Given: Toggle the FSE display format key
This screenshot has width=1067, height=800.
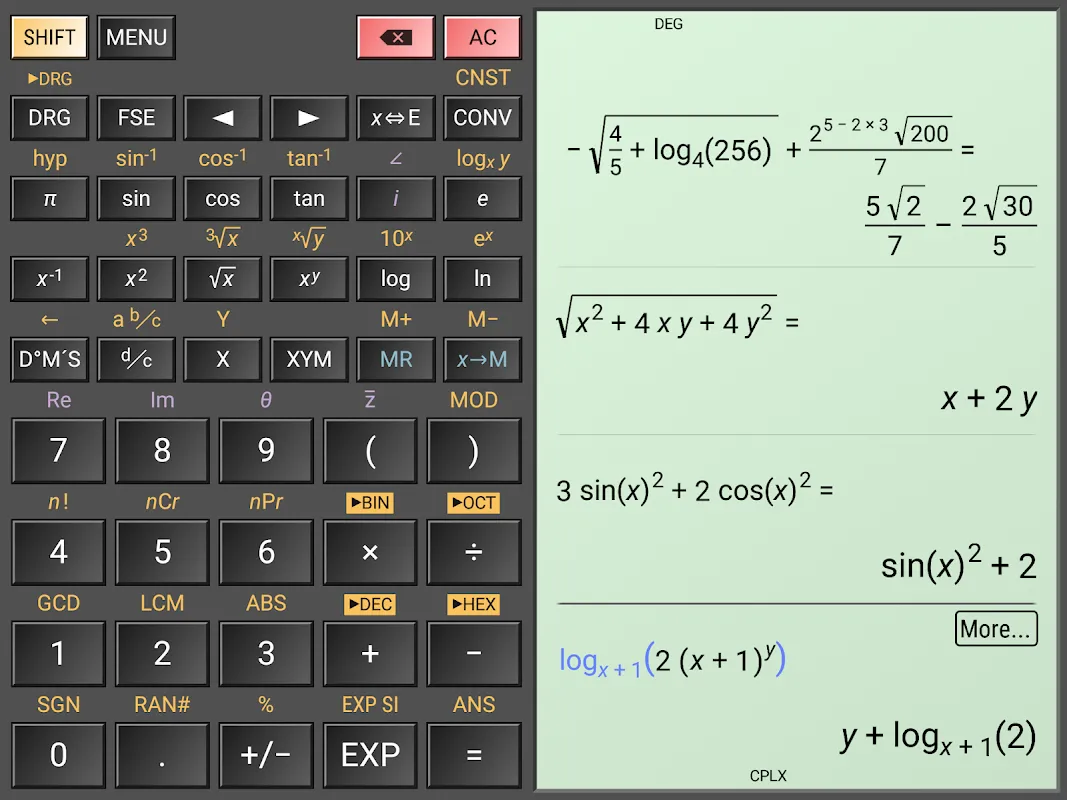Looking at the screenshot, I should [x=136, y=118].
